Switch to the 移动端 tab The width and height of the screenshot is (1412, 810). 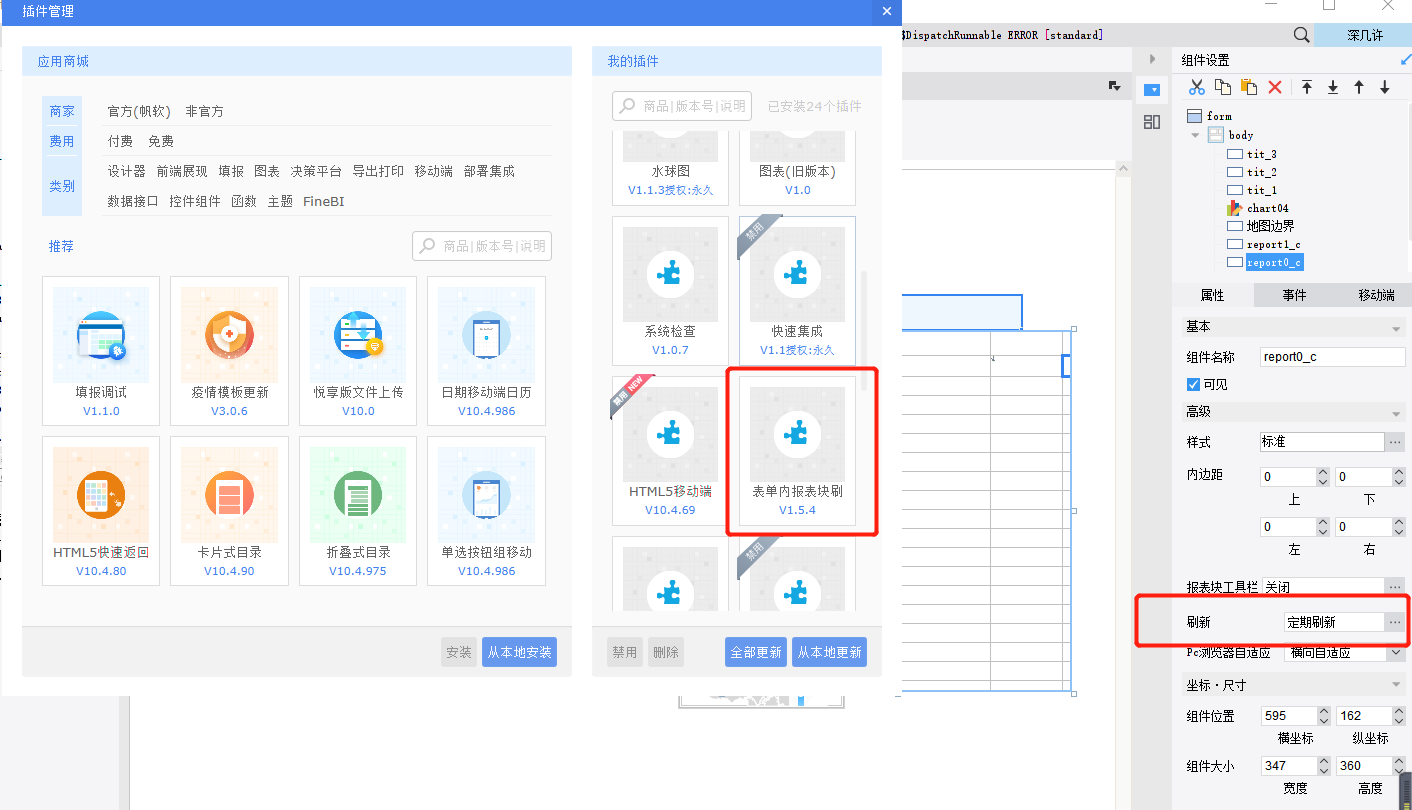(x=1376, y=295)
